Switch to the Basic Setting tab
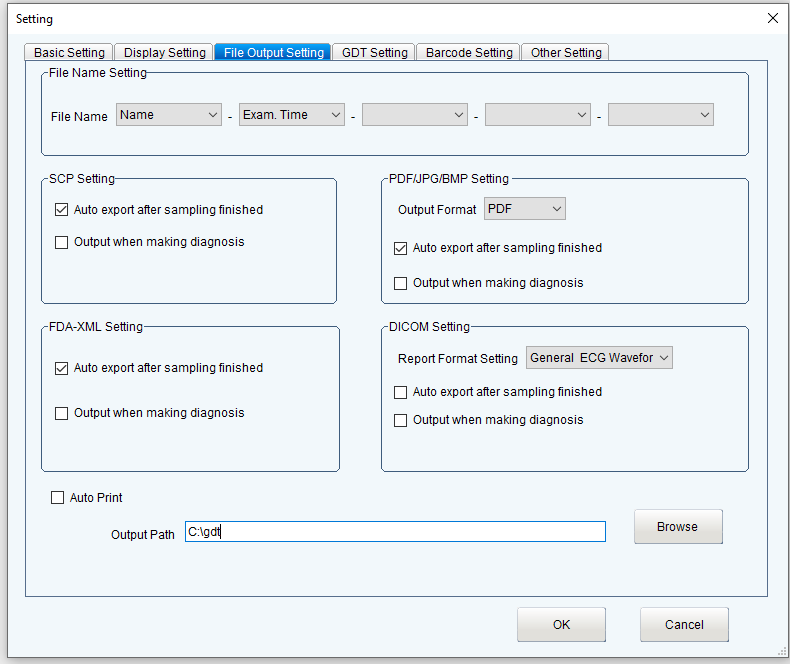The image size is (790, 664). pyautogui.click(x=69, y=52)
